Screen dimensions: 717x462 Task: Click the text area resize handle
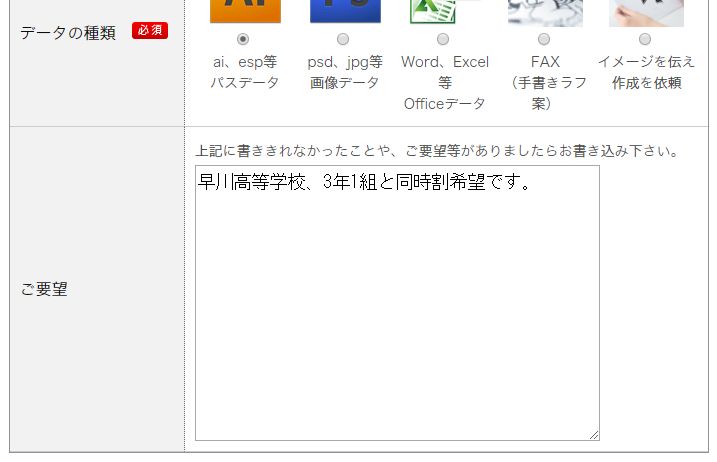coord(594,435)
